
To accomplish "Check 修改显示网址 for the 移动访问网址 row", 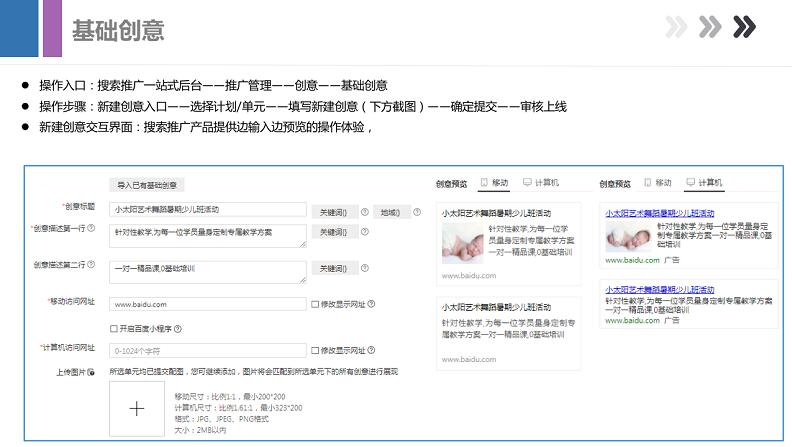I will 315,304.
